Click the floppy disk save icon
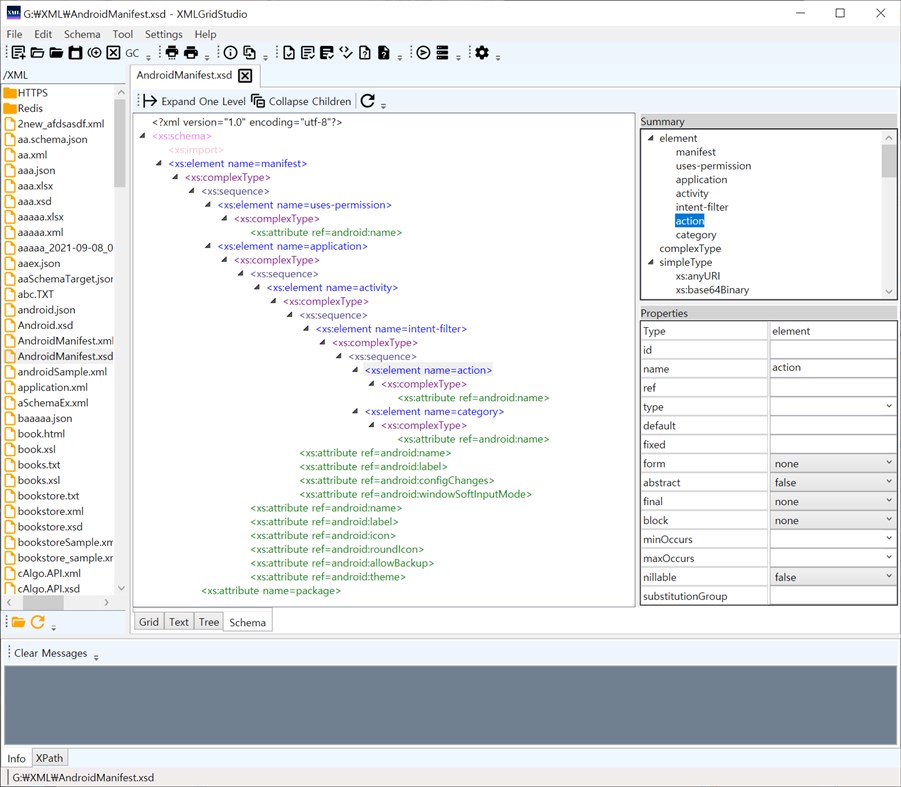Image resolution: width=901 pixels, height=787 pixels. [x=75, y=53]
